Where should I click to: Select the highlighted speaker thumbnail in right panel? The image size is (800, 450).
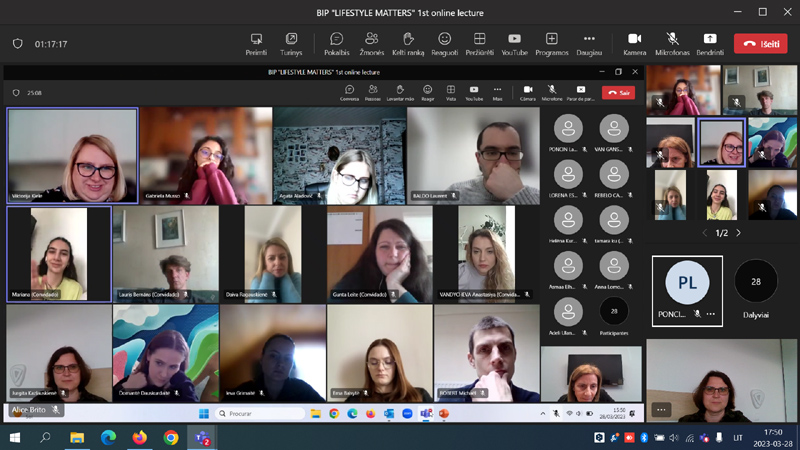(721, 142)
